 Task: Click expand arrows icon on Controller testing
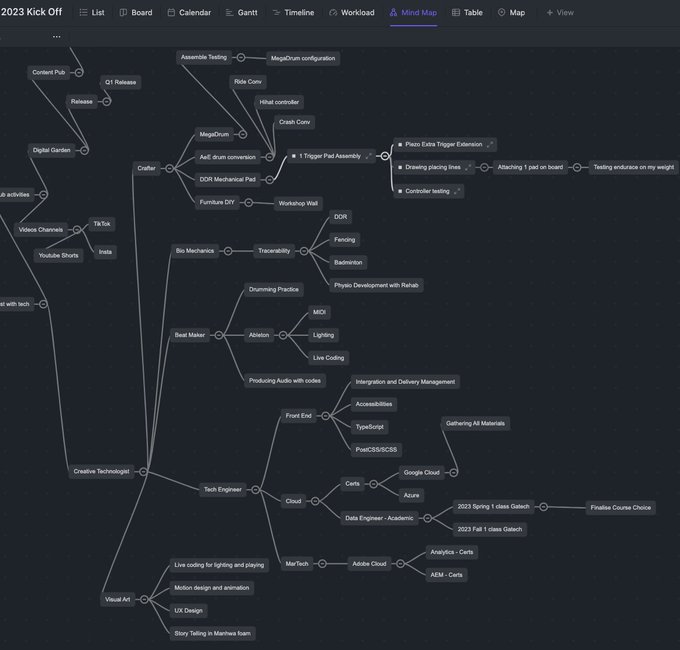click(457, 191)
